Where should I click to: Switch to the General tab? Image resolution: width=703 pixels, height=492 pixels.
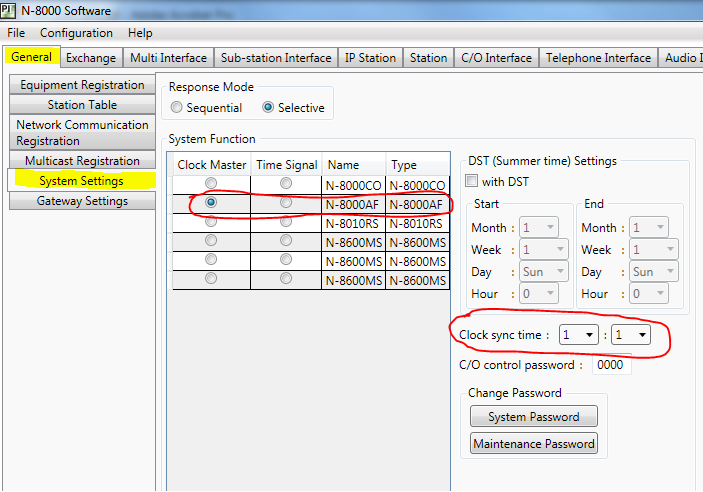tap(31, 57)
